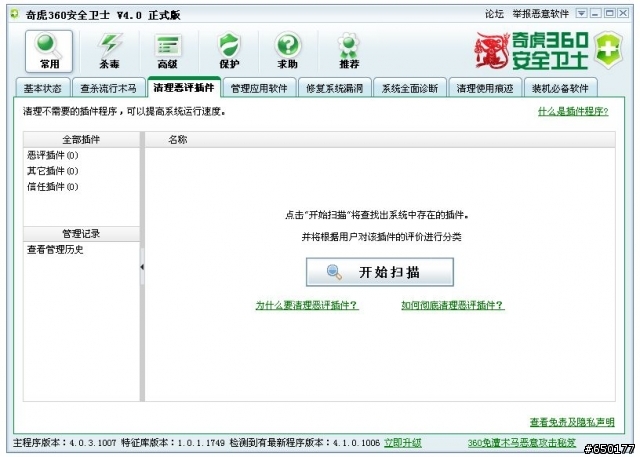The height and width of the screenshot is (457, 640).
Task: Open the 360免遭木马恶意攻击秘笈 link
Action: tap(522, 443)
